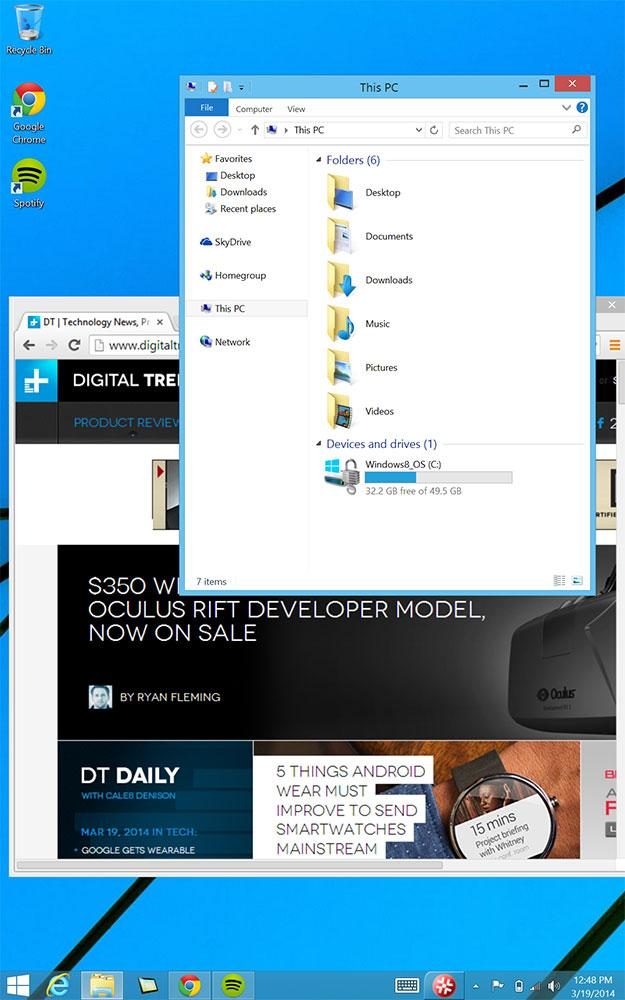Open Recent places in the navigation pane

pos(240,209)
